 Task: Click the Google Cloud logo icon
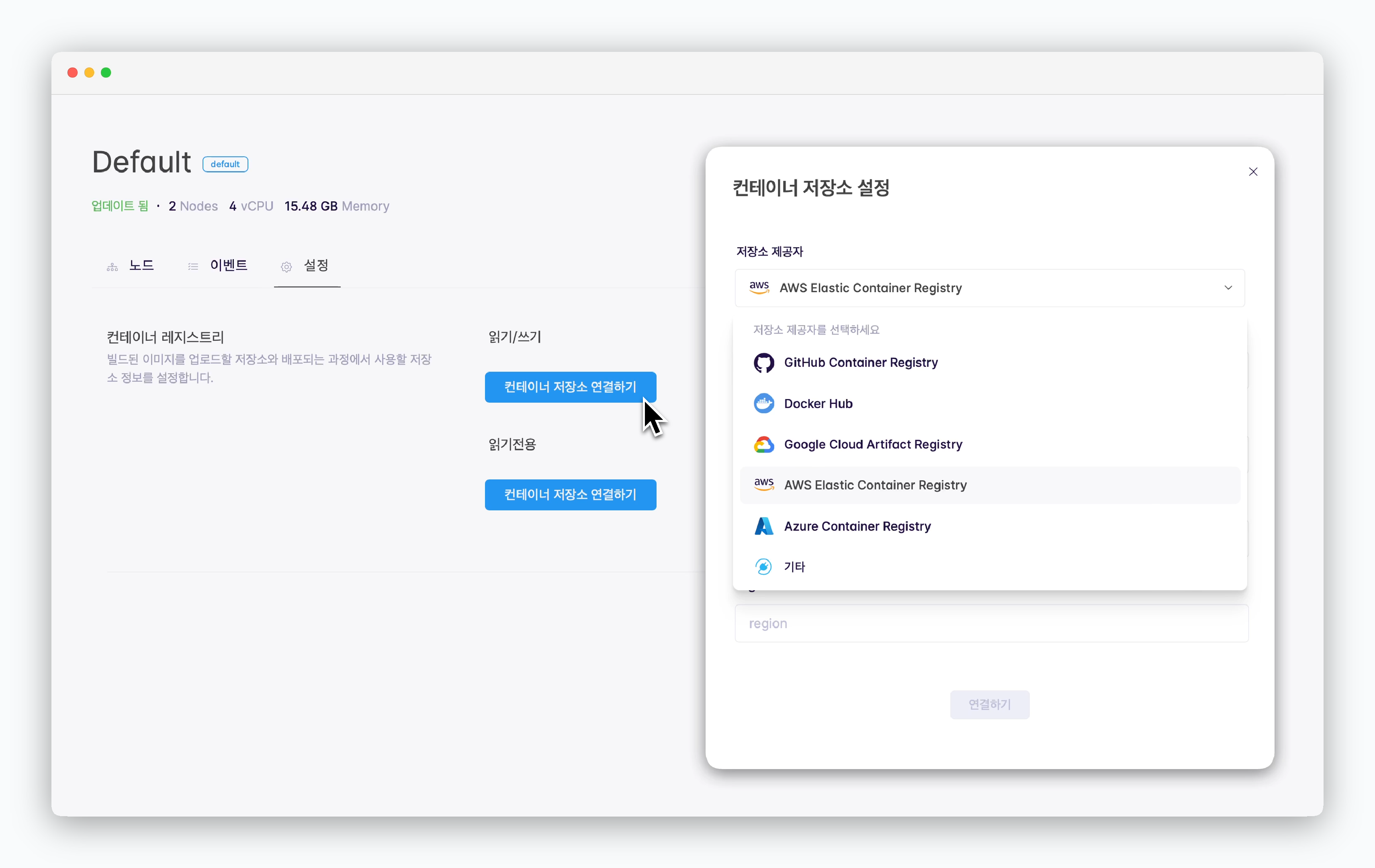pos(763,444)
